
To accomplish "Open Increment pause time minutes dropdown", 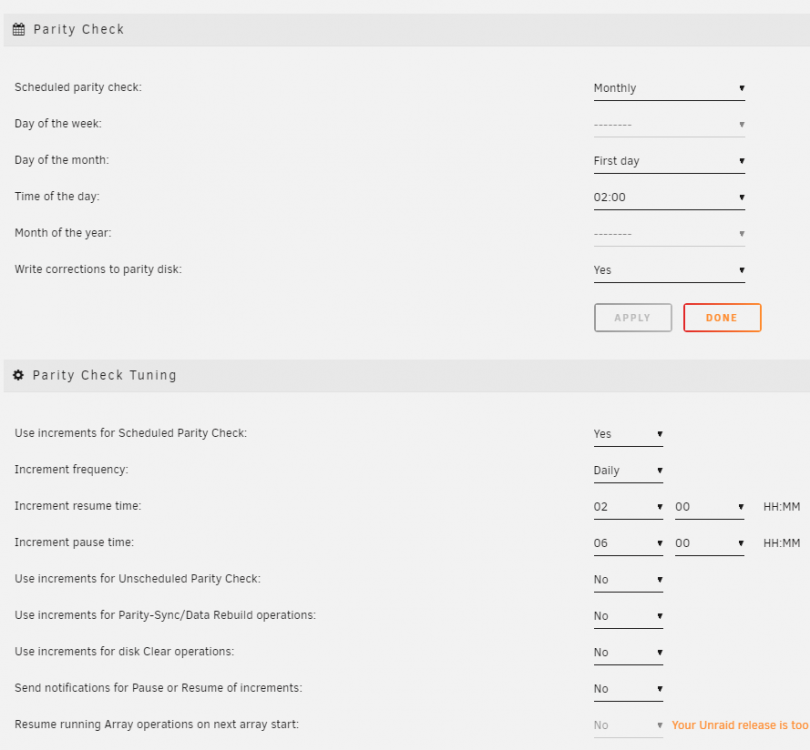I will tap(709, 543).
